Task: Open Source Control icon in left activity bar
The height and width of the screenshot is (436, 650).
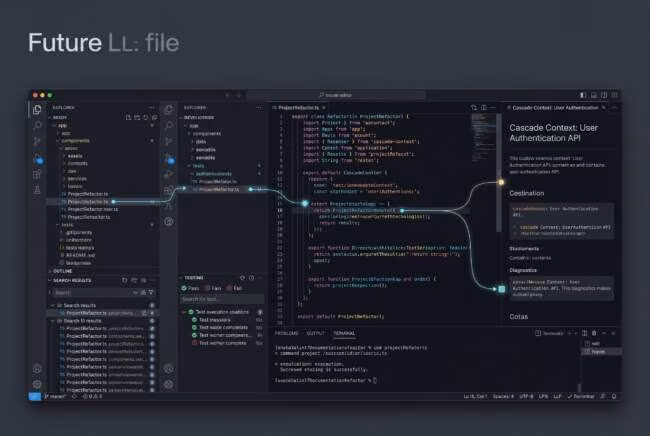Action: (37, 141)
